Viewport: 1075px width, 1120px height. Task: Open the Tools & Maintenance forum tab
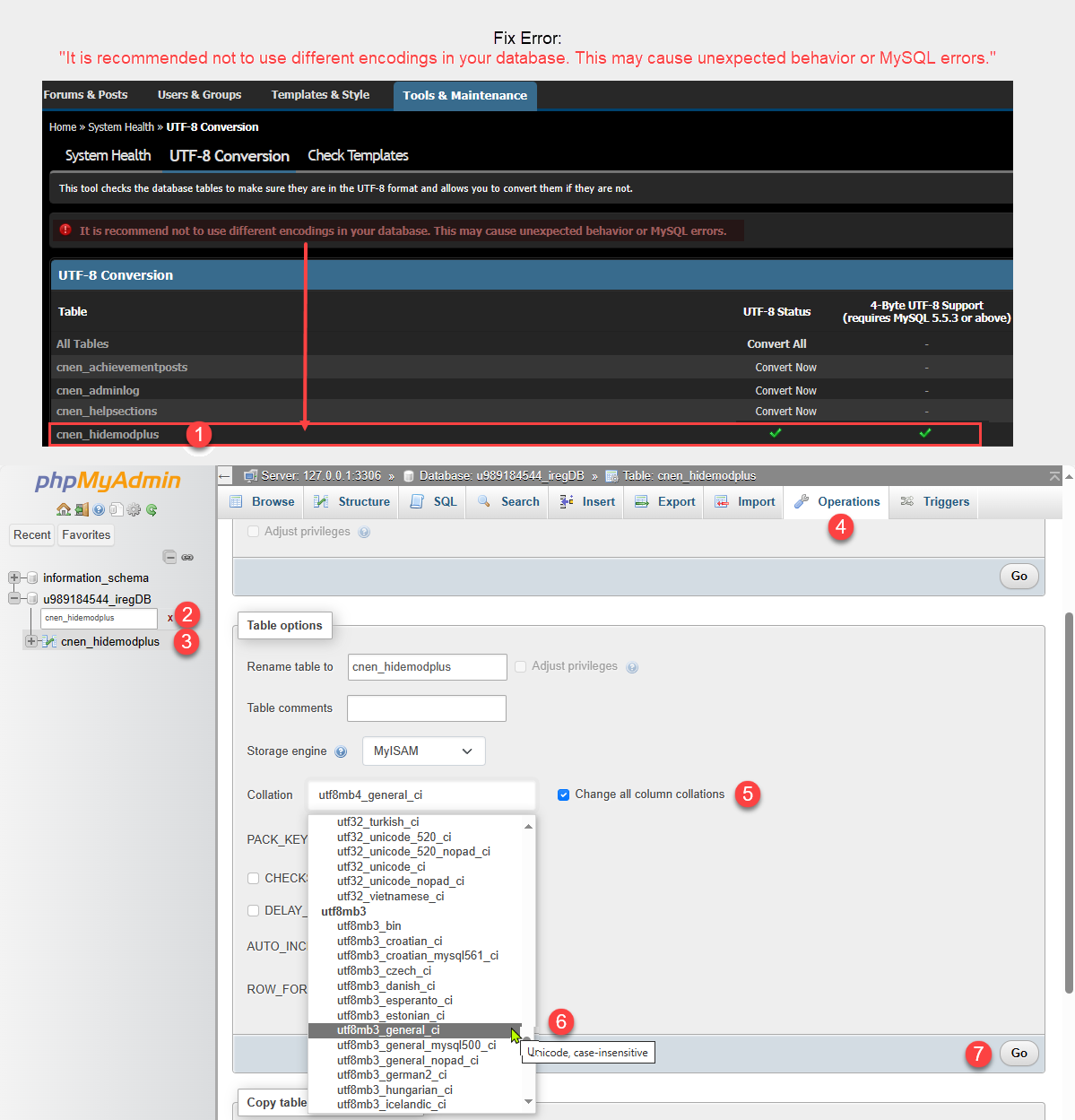pyautogui.click(x=464, y=95)
